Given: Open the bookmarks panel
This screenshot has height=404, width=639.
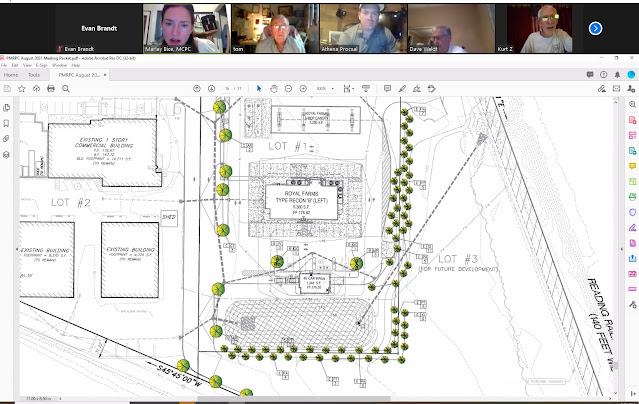Looking at the screenshot, I should pos(7,123).
